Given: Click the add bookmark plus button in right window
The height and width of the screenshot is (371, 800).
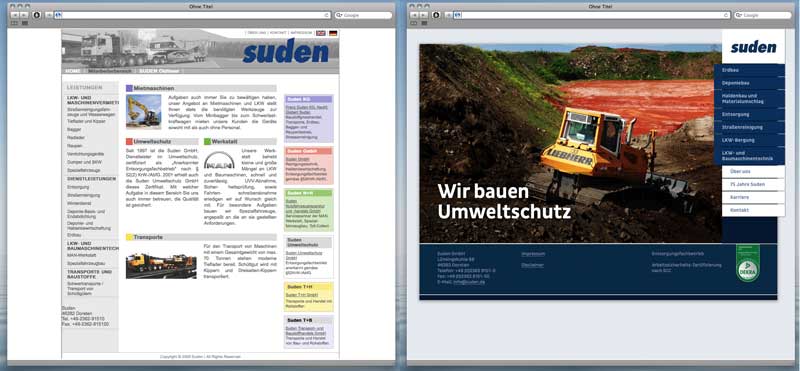Looking at the screenshot, I should tap(448, 15).
